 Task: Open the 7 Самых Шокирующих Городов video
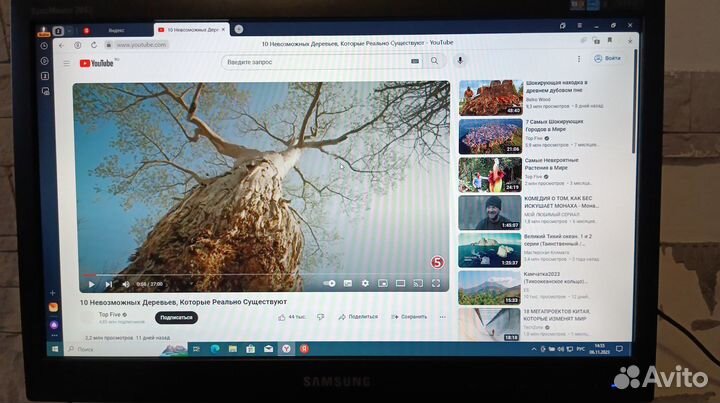pos(554,125)
